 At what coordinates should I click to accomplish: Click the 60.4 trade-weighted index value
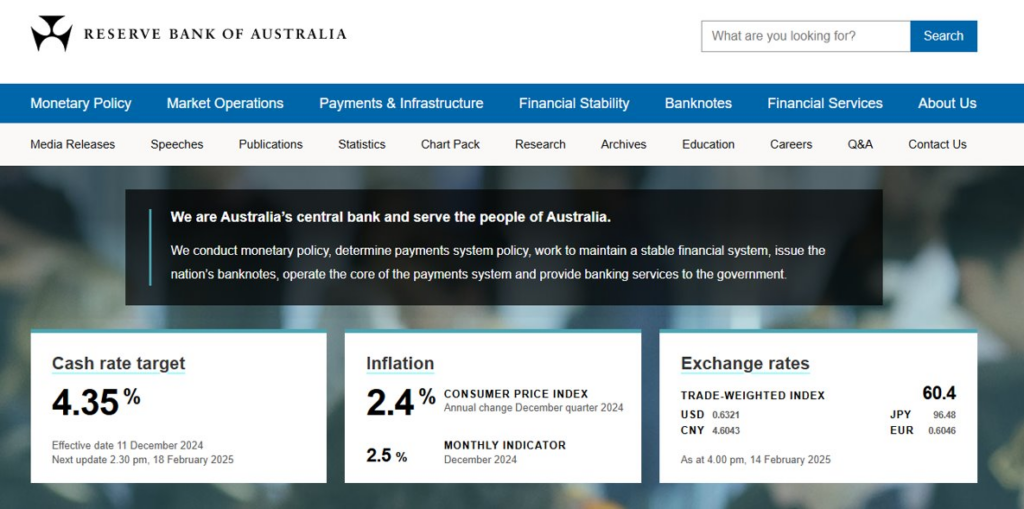tap(939, 393)
